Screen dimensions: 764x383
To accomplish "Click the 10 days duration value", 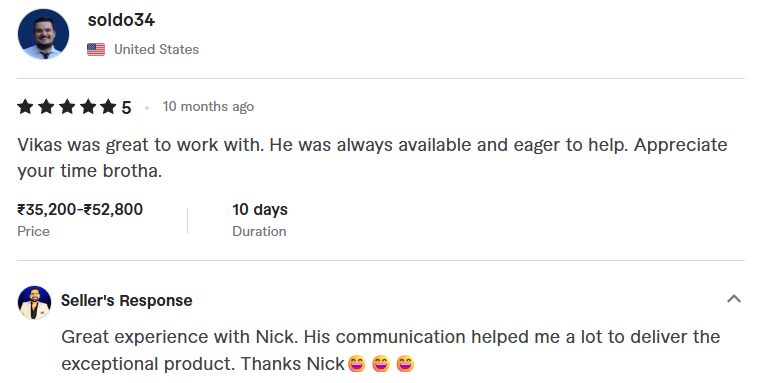I will point(260,210).
